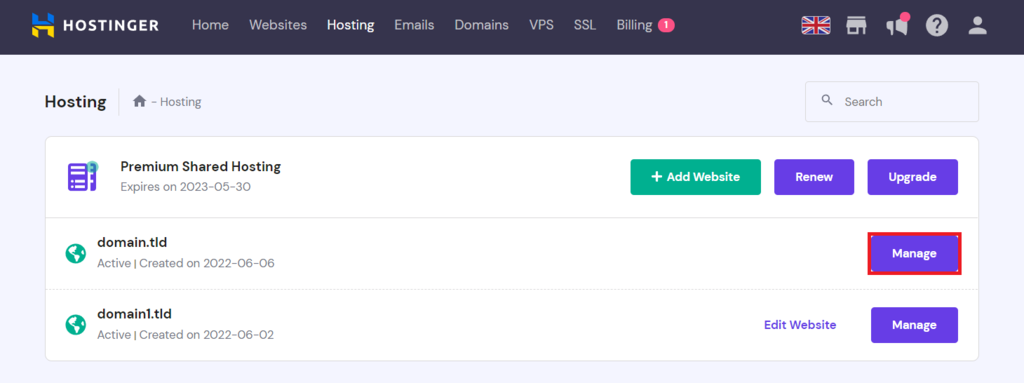Open Billing with notification badge
The height and width of the screenshot is (383, 1024).
pos(645,25)
